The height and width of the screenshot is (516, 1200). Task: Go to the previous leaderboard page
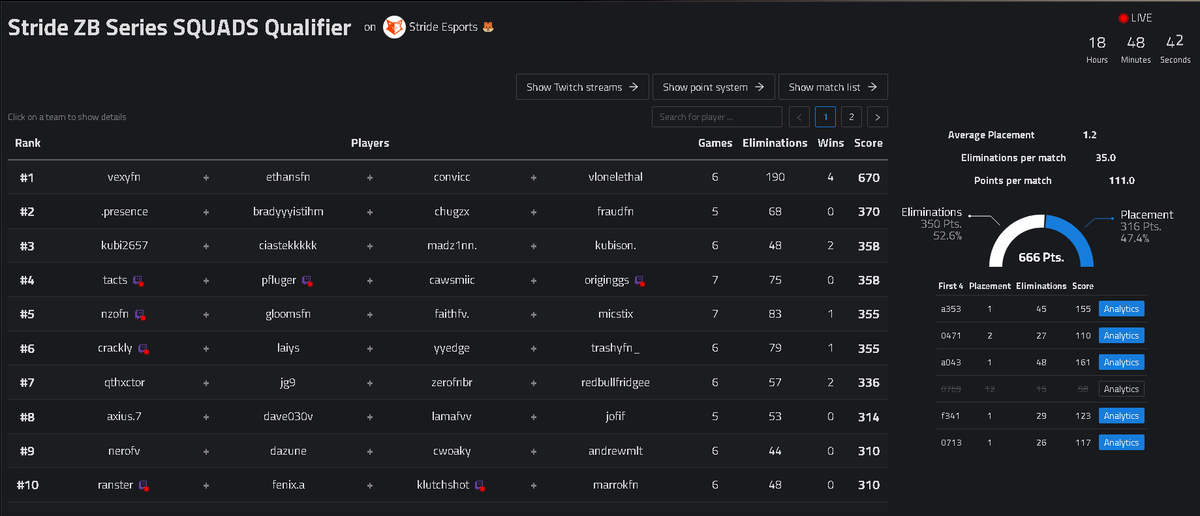pyautogui.click(x=800, y=117)
